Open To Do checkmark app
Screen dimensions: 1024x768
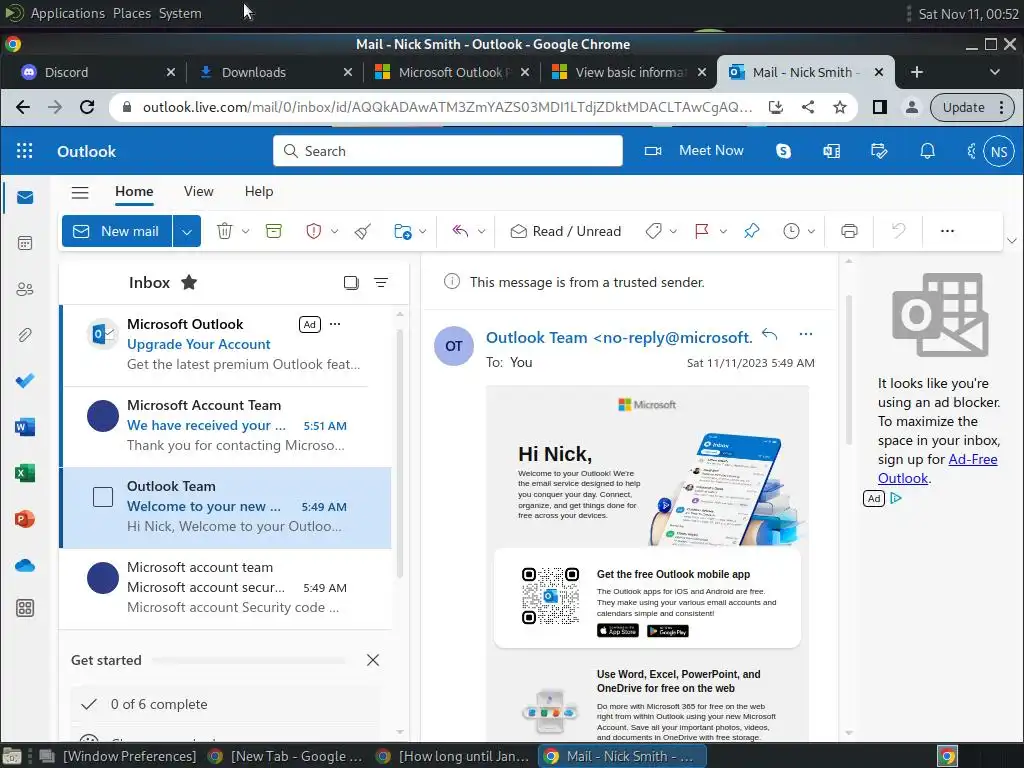25,381
